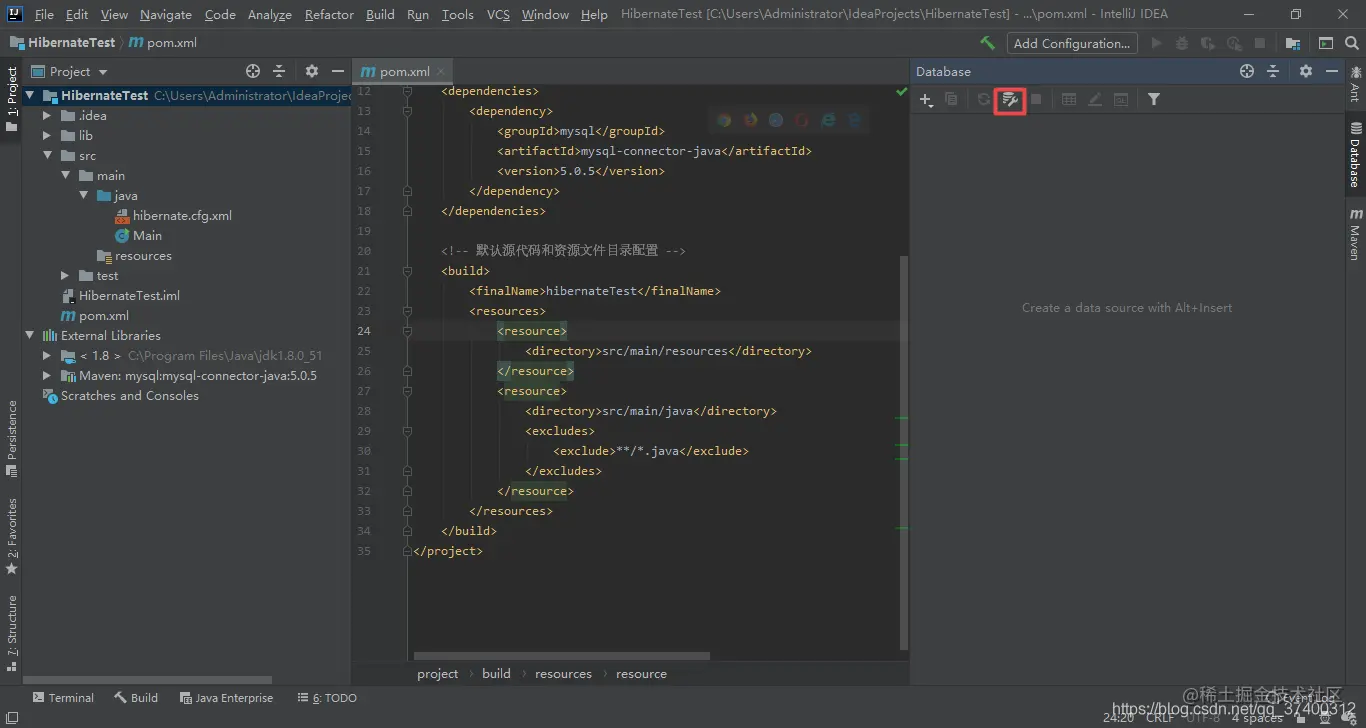Open the Ant side tab

(x=1356, y=84)
